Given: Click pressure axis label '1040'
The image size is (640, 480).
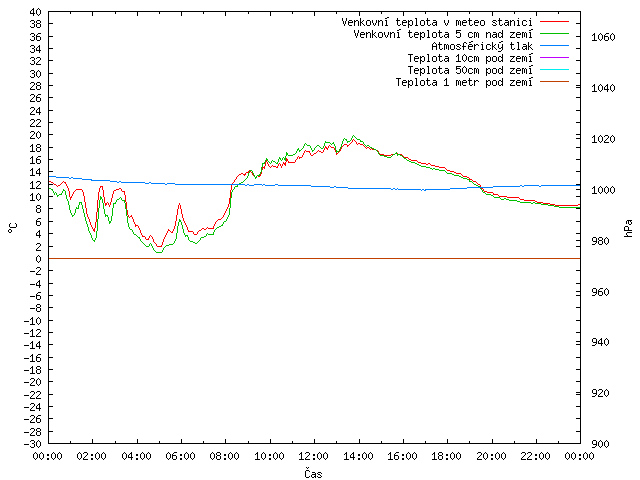Looking at the screenshot, I should 603,88.
